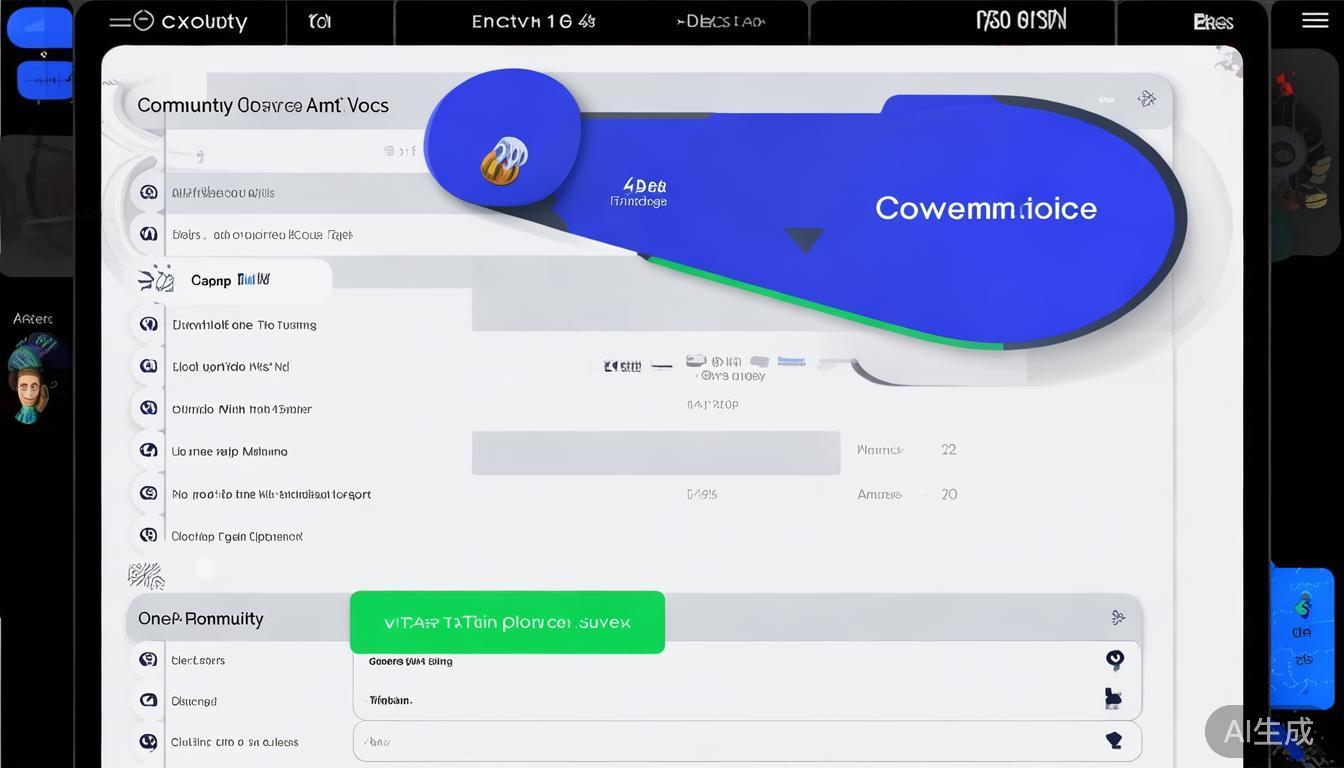Click the leaf icon next to bottom input field
The height and width of the screenshot is (768, 1344).
[1115, 739]
